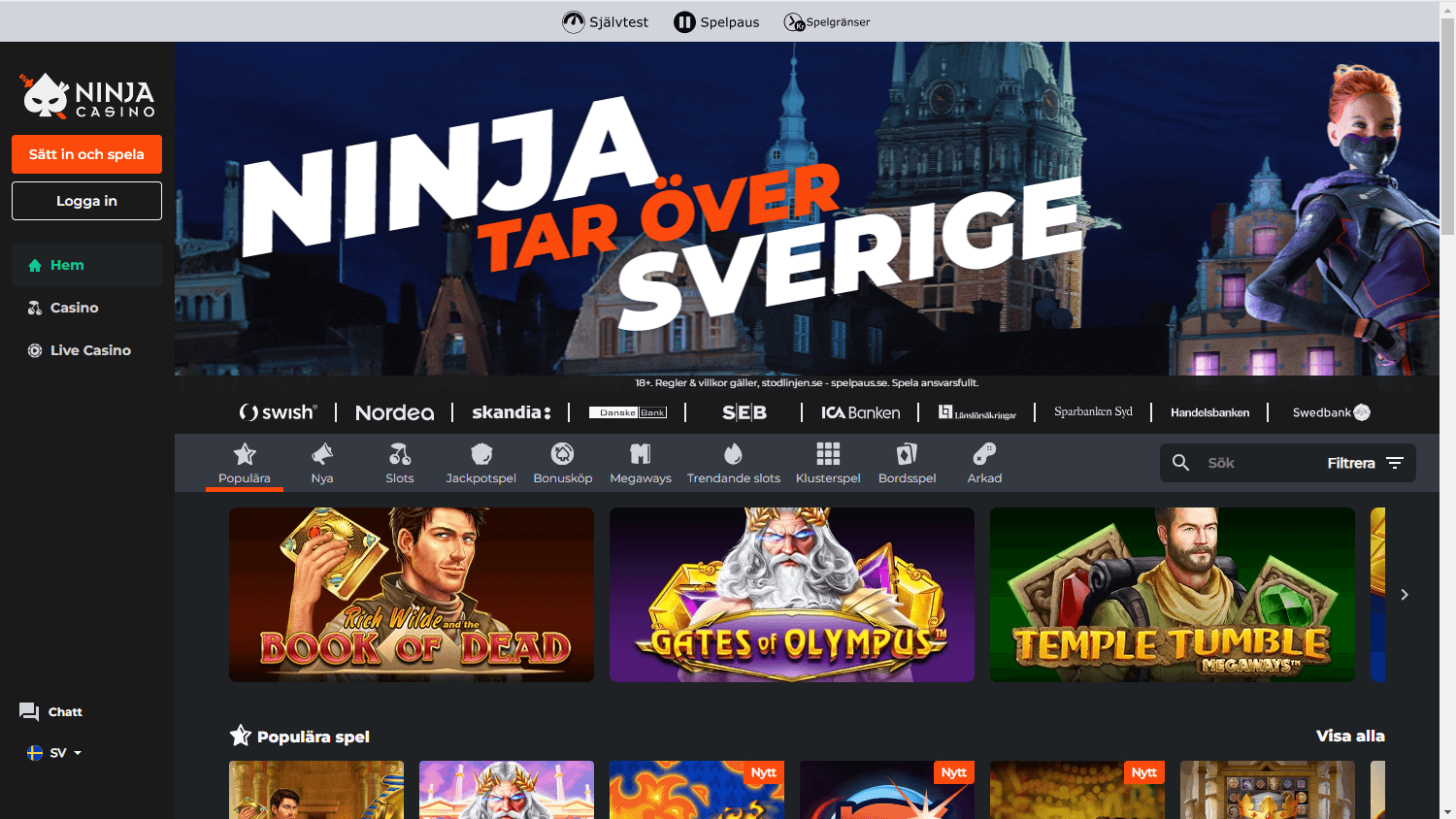Select the Bordsspel cards icon
Viewport: 1456px width, 819px height.
[908, 453]
